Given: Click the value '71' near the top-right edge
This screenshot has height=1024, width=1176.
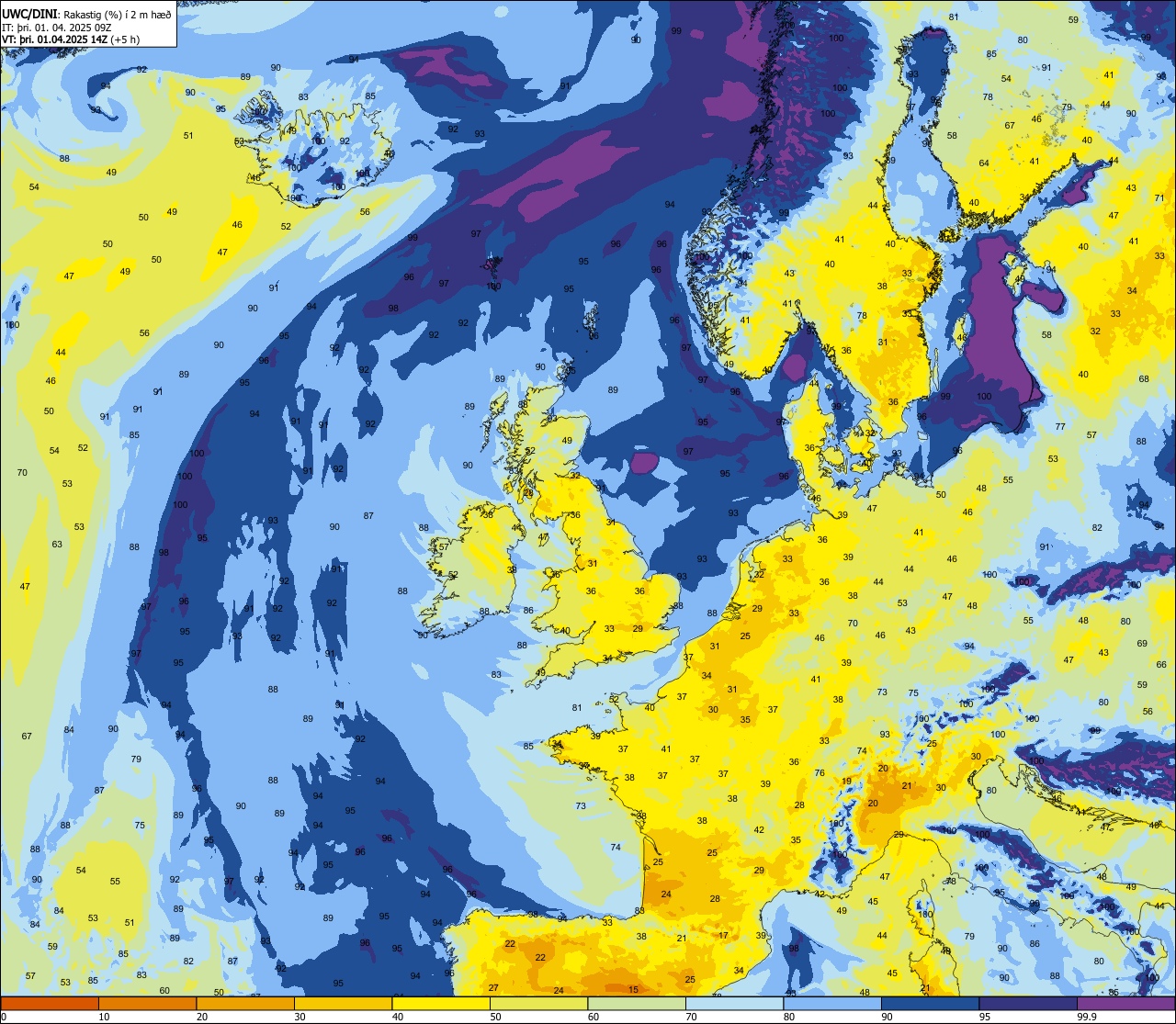Looking at the screenshot, I should tap(1158, 197).
